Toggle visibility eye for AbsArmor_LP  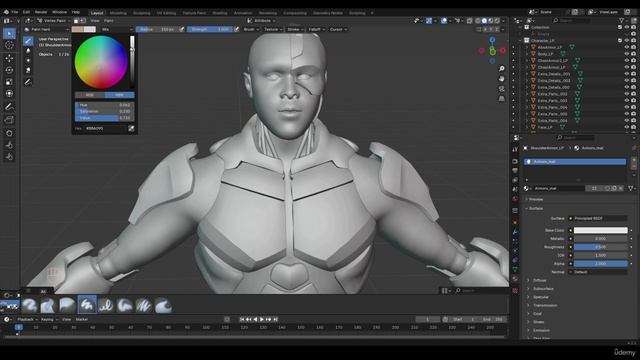point(627,47)
